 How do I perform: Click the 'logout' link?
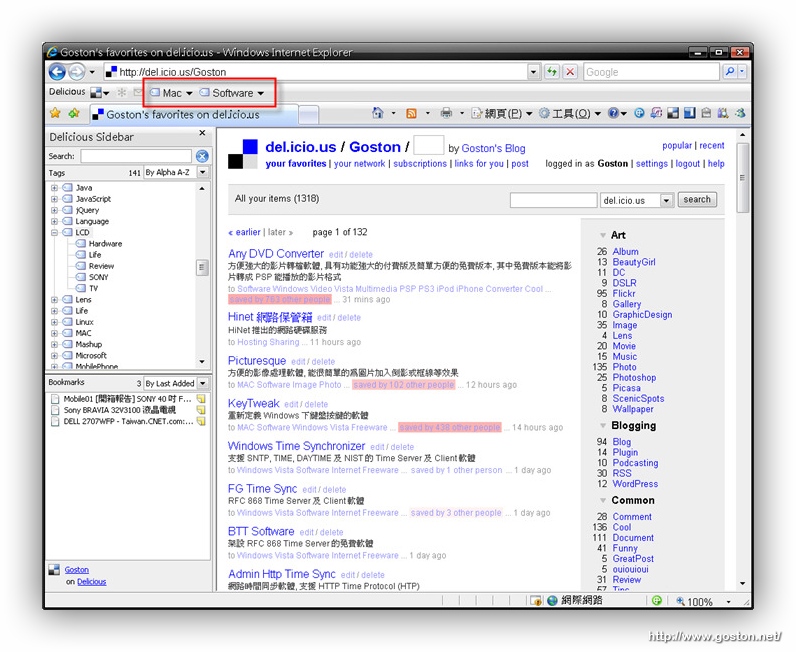pos(687,164)
